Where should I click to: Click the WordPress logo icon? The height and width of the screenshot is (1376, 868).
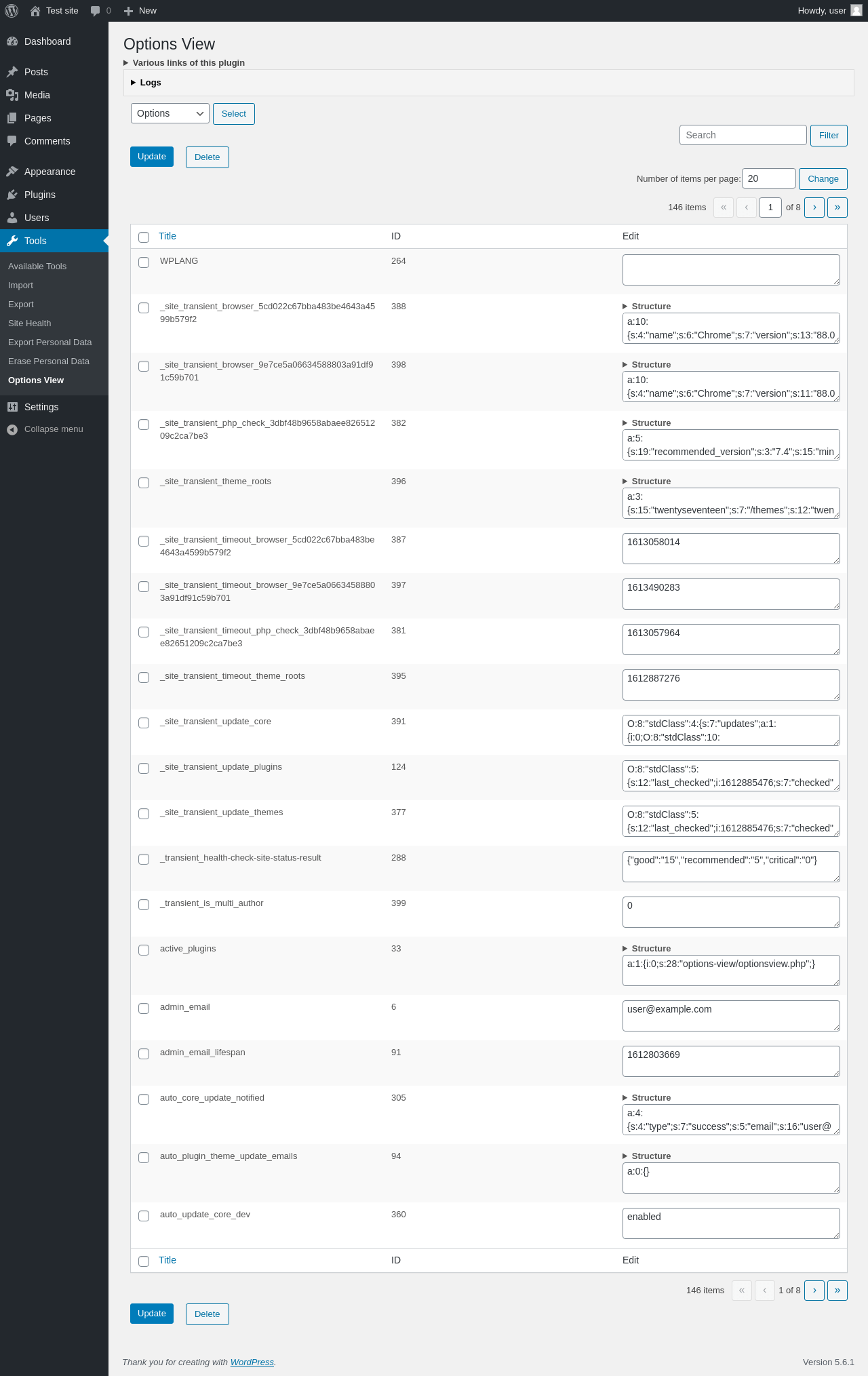(x=12, y=11)
